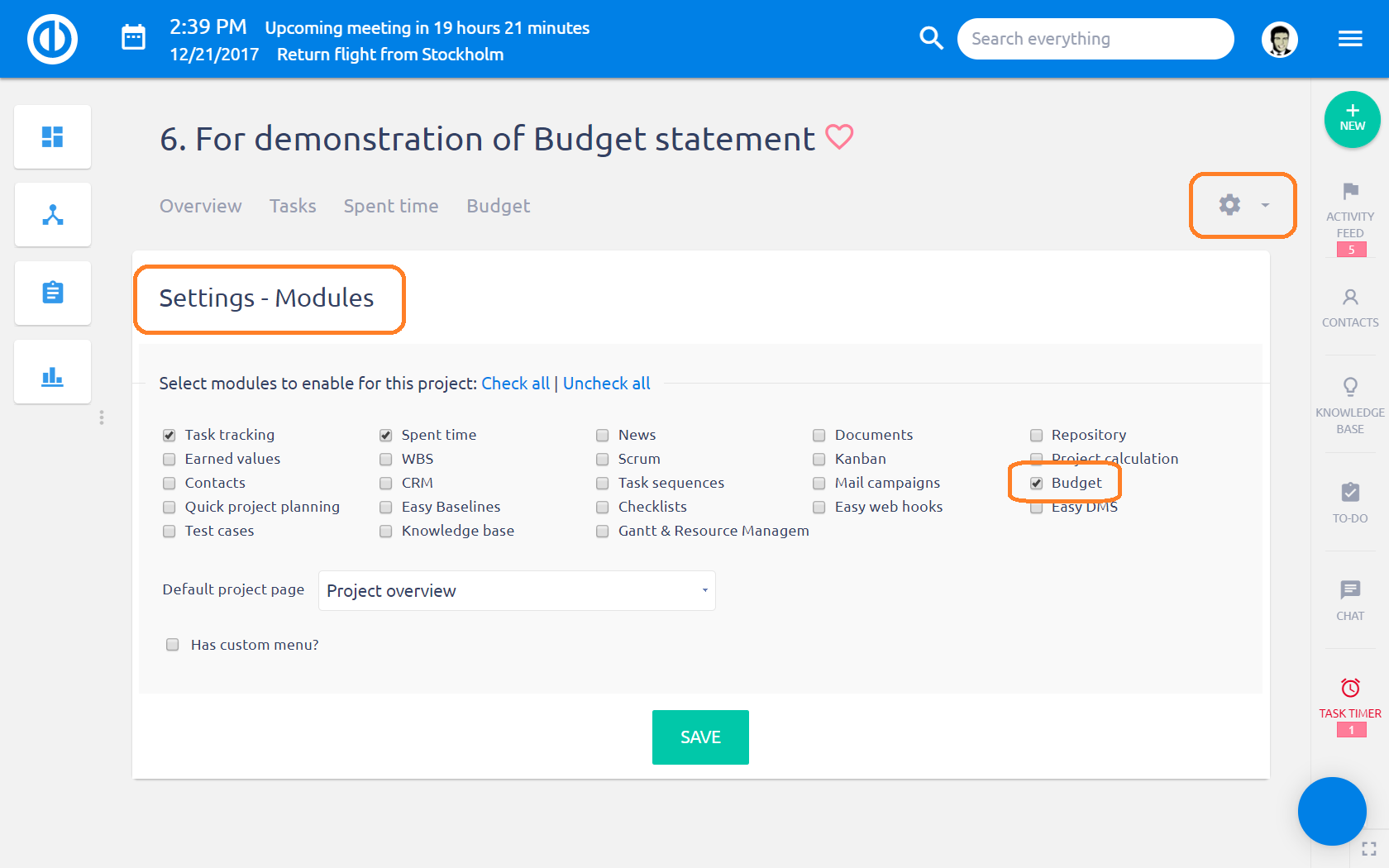Focus the Search everything field
This screenshot has width=1389, height=868.
click(x=1095, y=39)
